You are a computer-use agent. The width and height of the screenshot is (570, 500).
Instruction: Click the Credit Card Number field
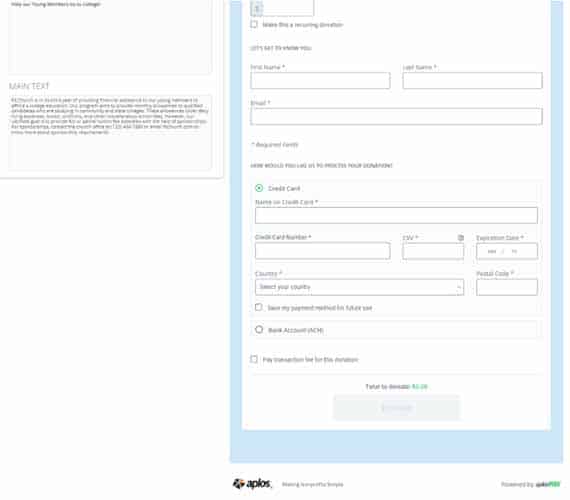click(x=322, y=251)
